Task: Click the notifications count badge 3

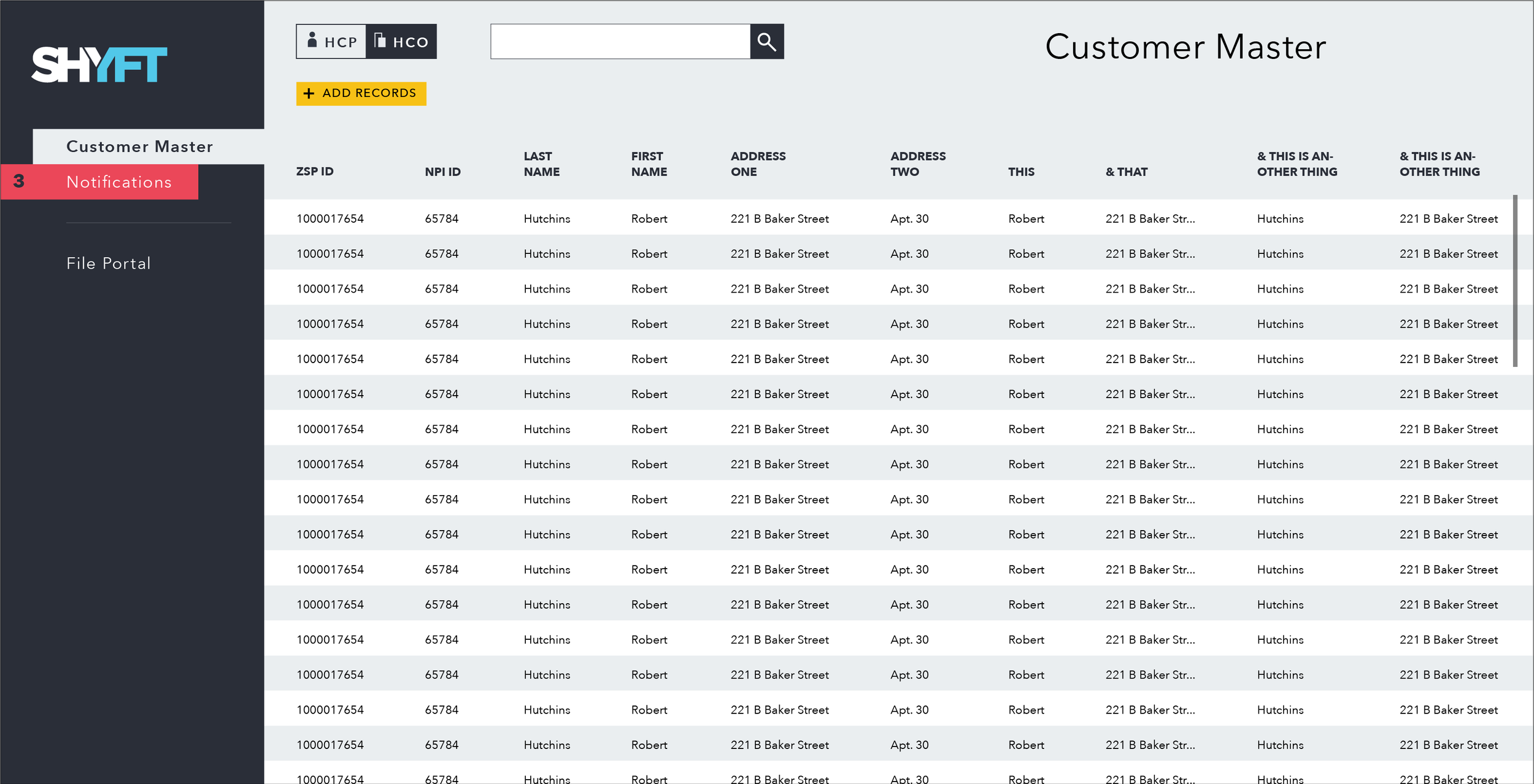Action: (x=19, y=181)
